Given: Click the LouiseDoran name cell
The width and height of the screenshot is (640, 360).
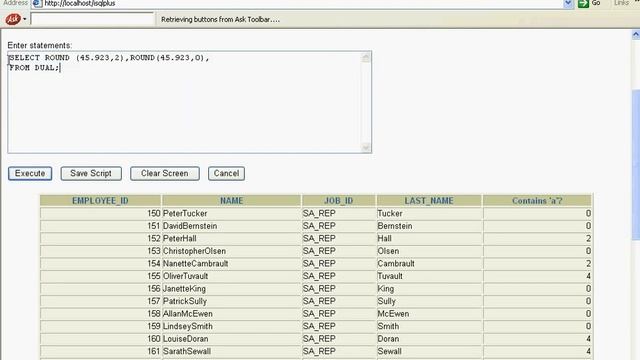Looking at the screenshot, I should click(231, 339).
